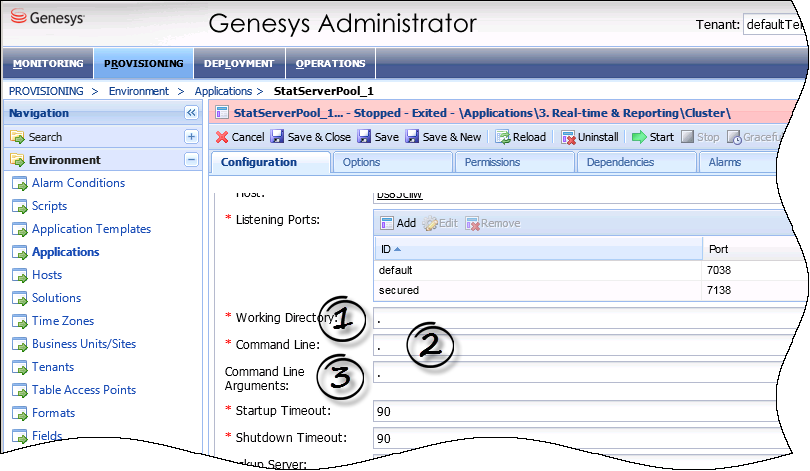Image resolution: width=810 pixels, height=471 pixels.
Task: Click the Applications breadcrumb link
Action: tap(223, 91)
